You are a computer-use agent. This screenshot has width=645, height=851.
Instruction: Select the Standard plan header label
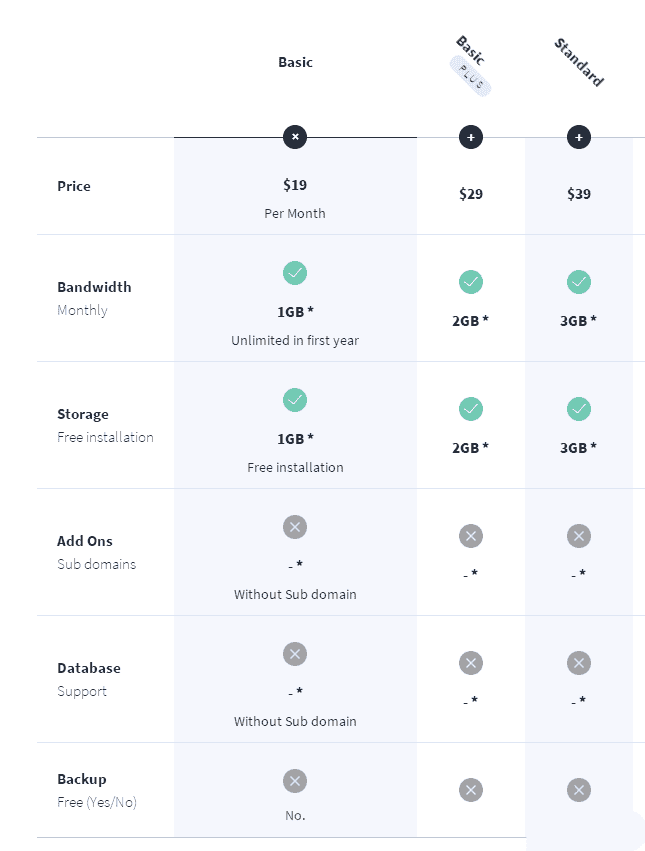[x=579, y=62]
